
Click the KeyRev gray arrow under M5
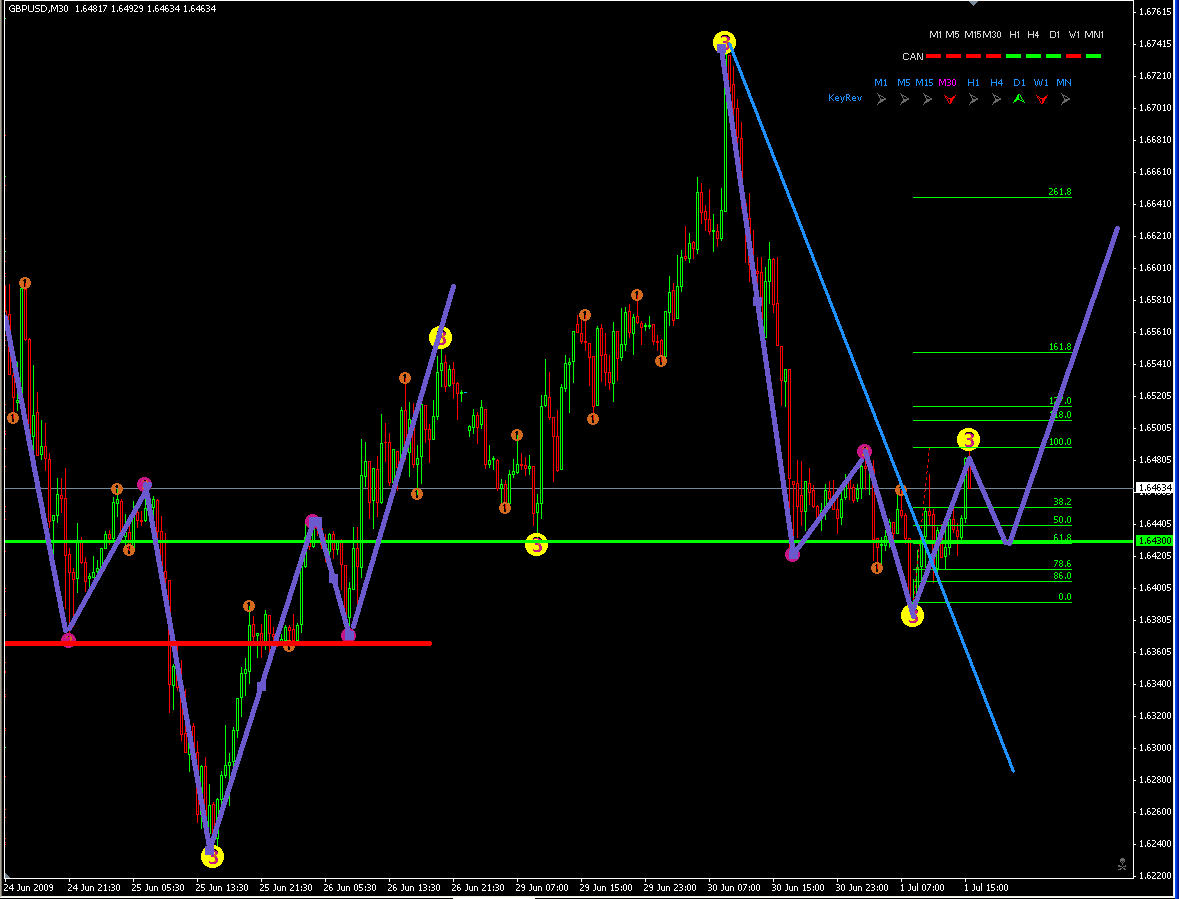tap(905, 98)
